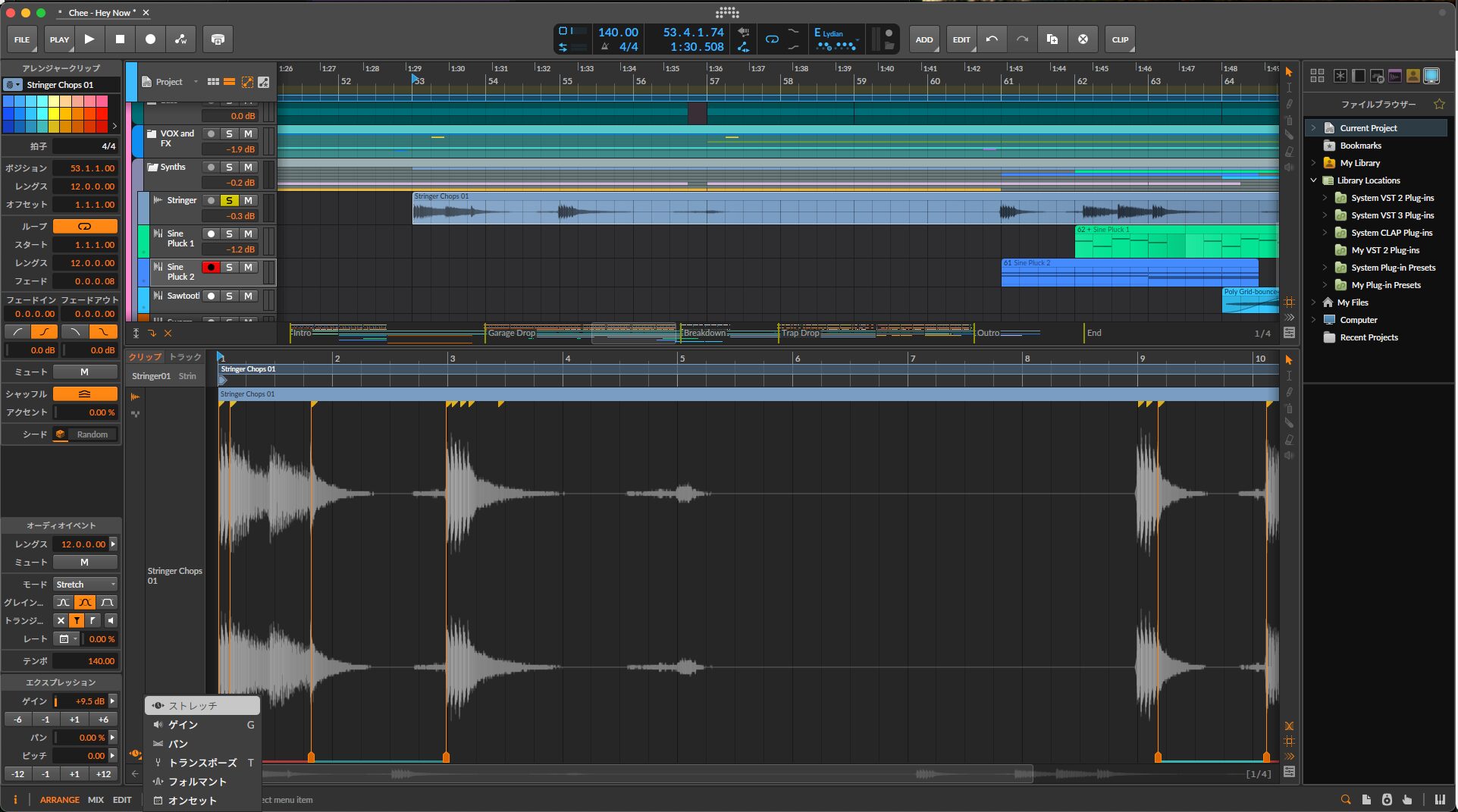This screenshot has height=812, width=1458.
Task: Select トランスポーズ in the popup menu
Action: pos(202,763)
